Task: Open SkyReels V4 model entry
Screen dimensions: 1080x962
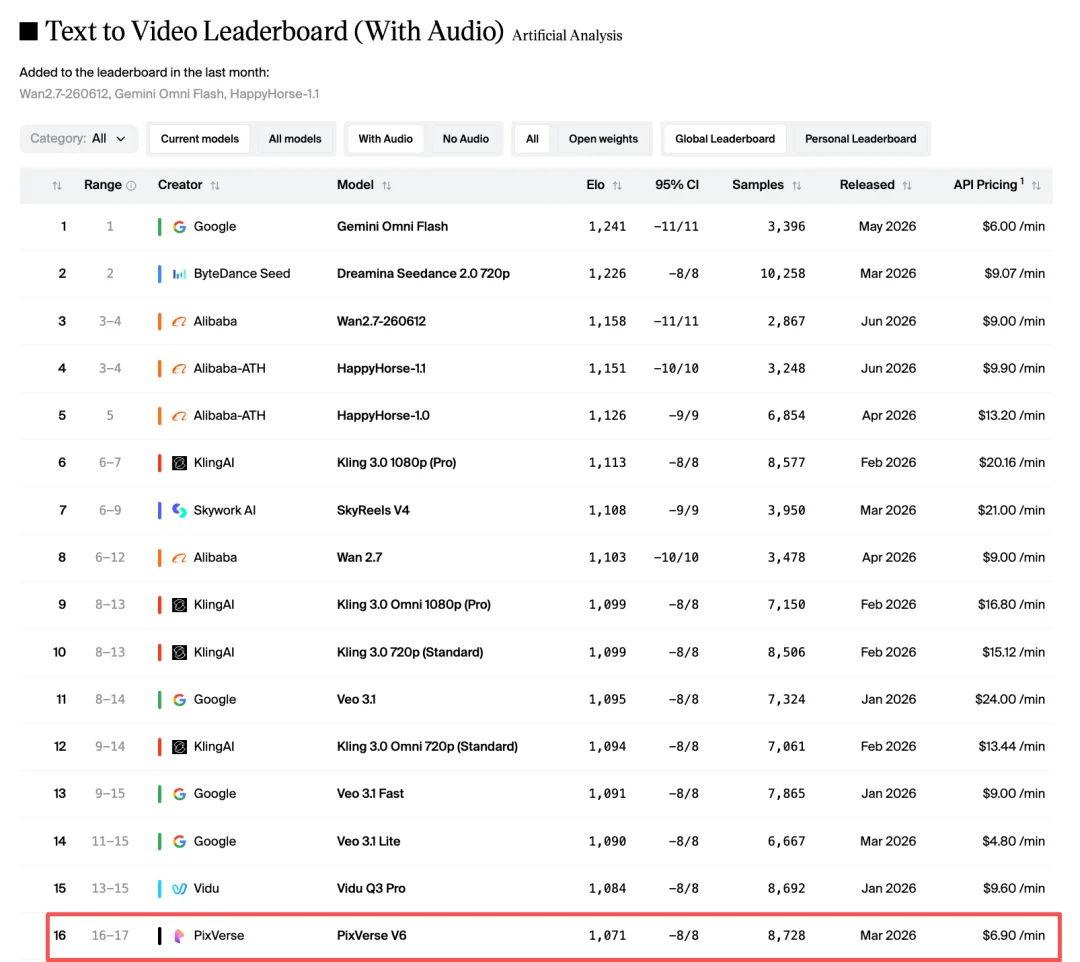Action: click(x=373, y=510)
